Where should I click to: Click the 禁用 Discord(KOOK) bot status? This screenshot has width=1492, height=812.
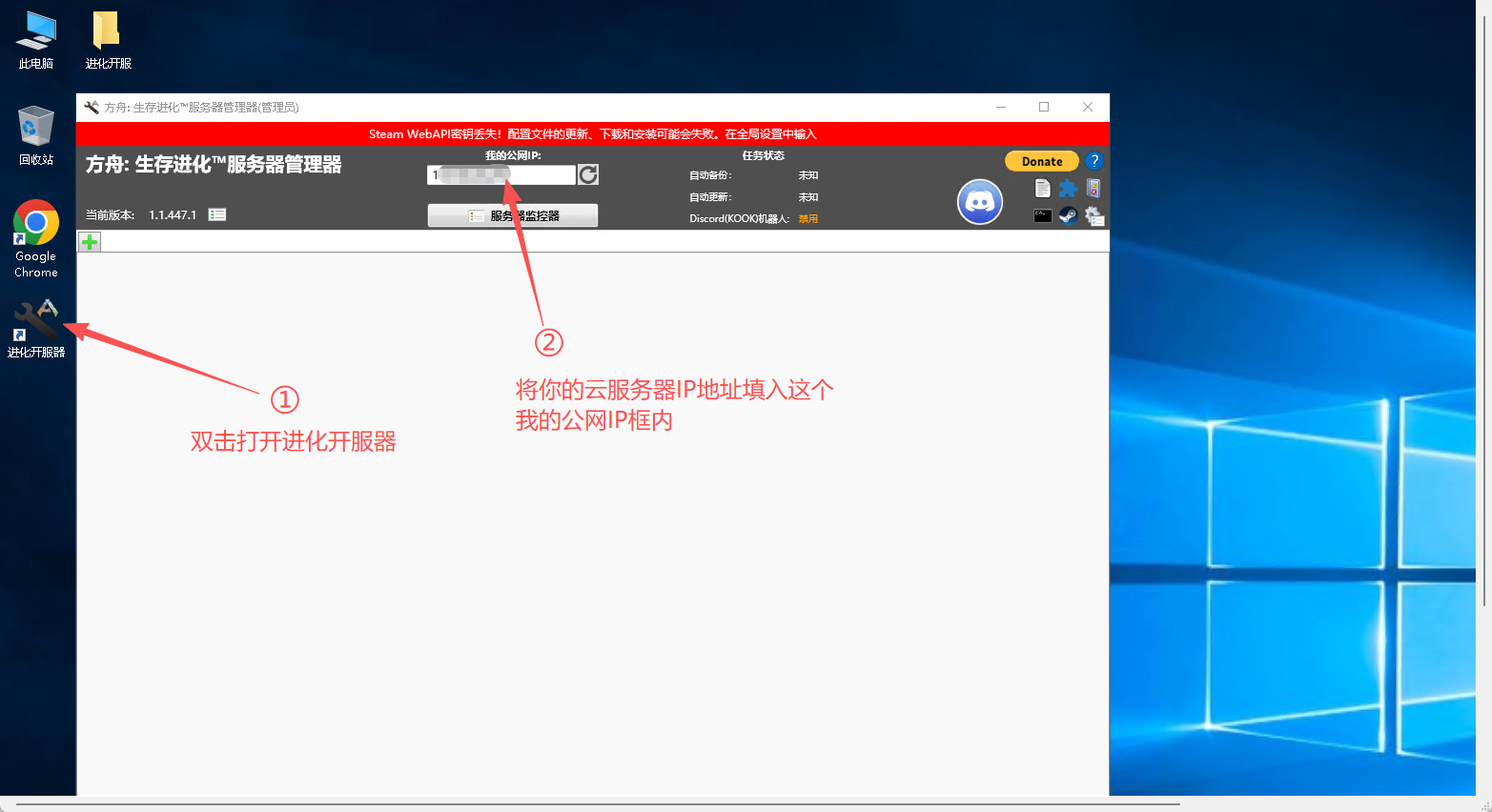(x=808, y=219)
